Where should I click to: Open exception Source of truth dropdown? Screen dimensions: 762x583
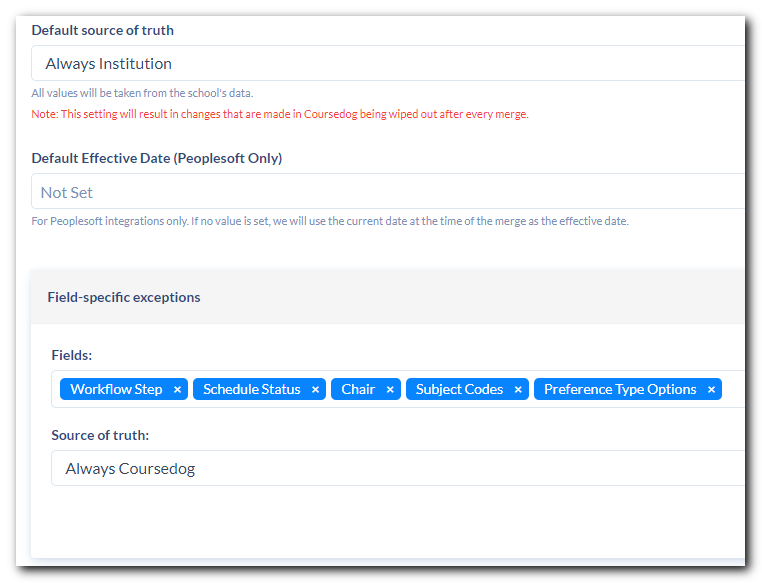coord(398,468)
